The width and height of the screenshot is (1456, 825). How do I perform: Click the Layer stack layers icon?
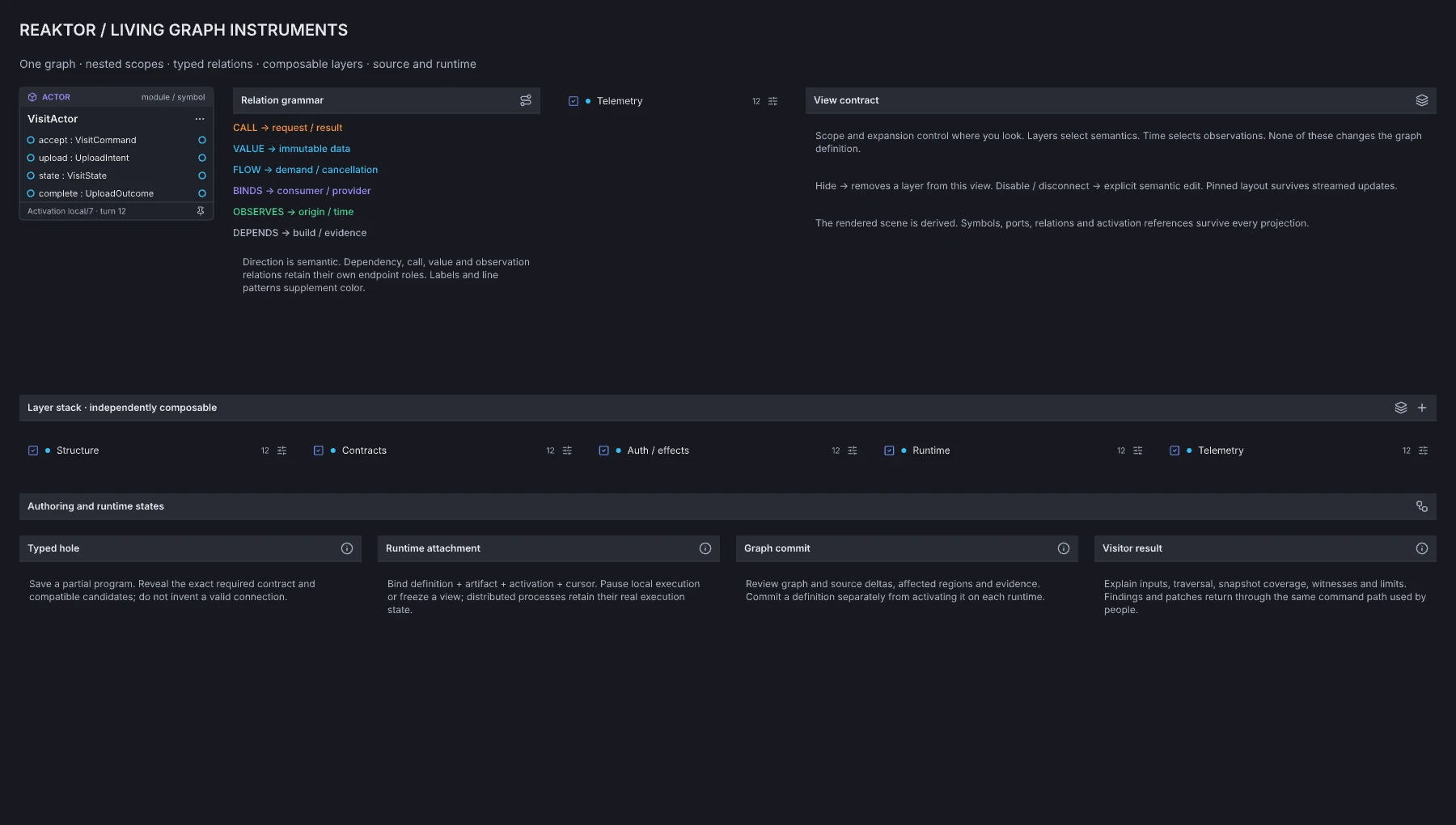pyautogui.click(x=1401, y=408)
